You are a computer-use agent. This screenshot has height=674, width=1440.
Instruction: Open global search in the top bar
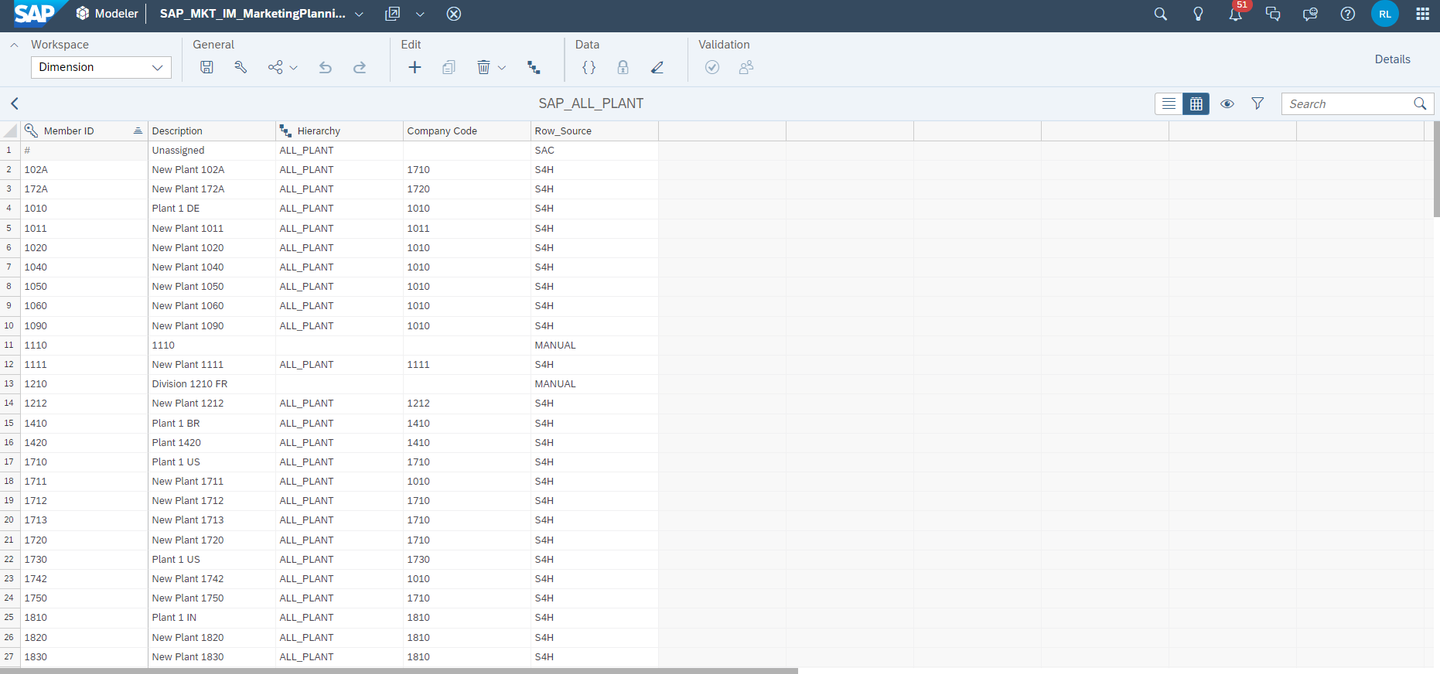pyautogui.click(x=1161, y=14)
